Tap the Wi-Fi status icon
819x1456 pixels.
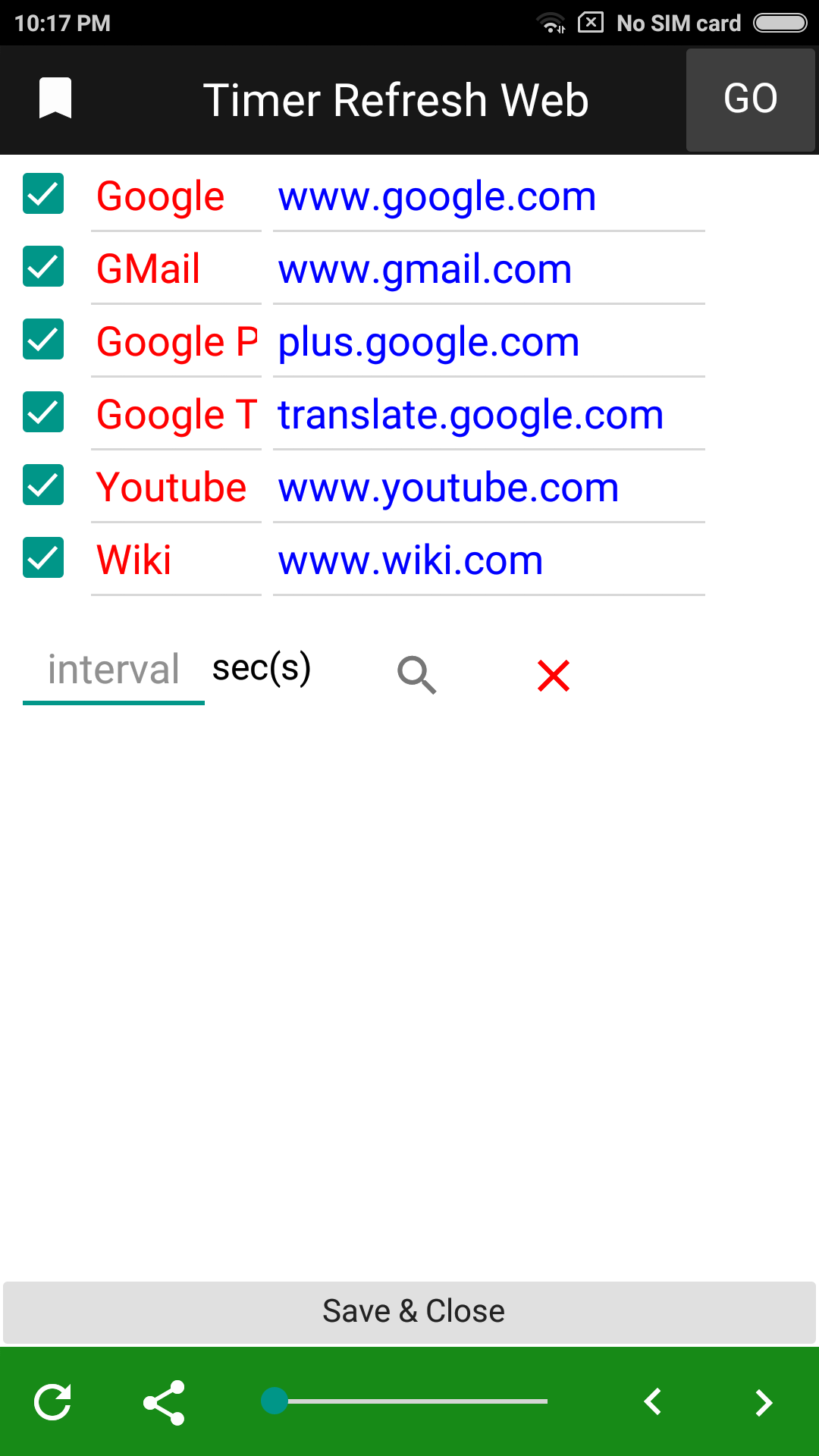click(x=551, y=24)
